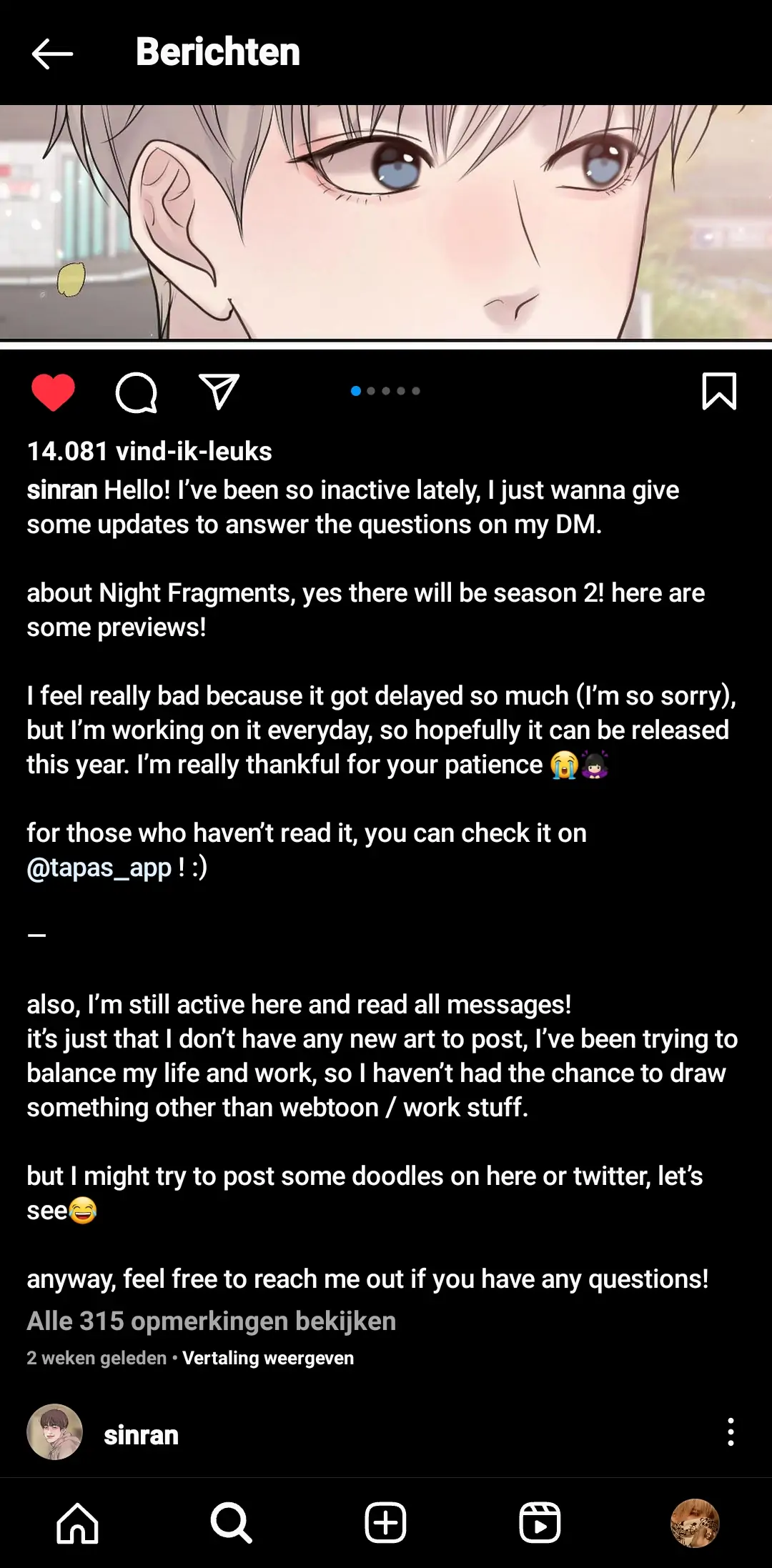Share the post with the paper plane icon
Image resolution: width=772 pixels, height=1568 pixels.
[219, 392]
